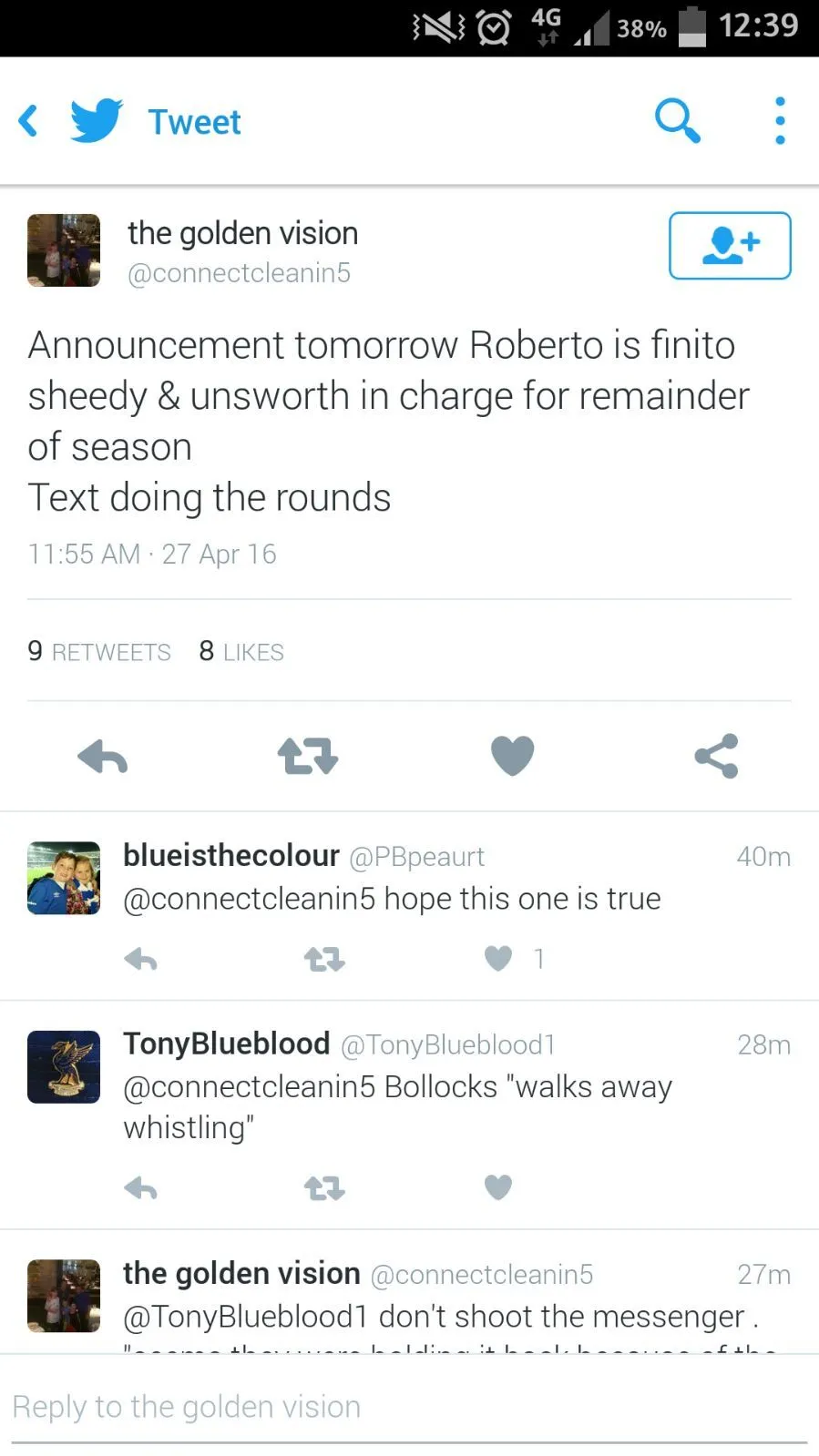Share the main tweet
Viewport: 819px width, 1456px height.
pyautogui.click(x=716, y=757)
